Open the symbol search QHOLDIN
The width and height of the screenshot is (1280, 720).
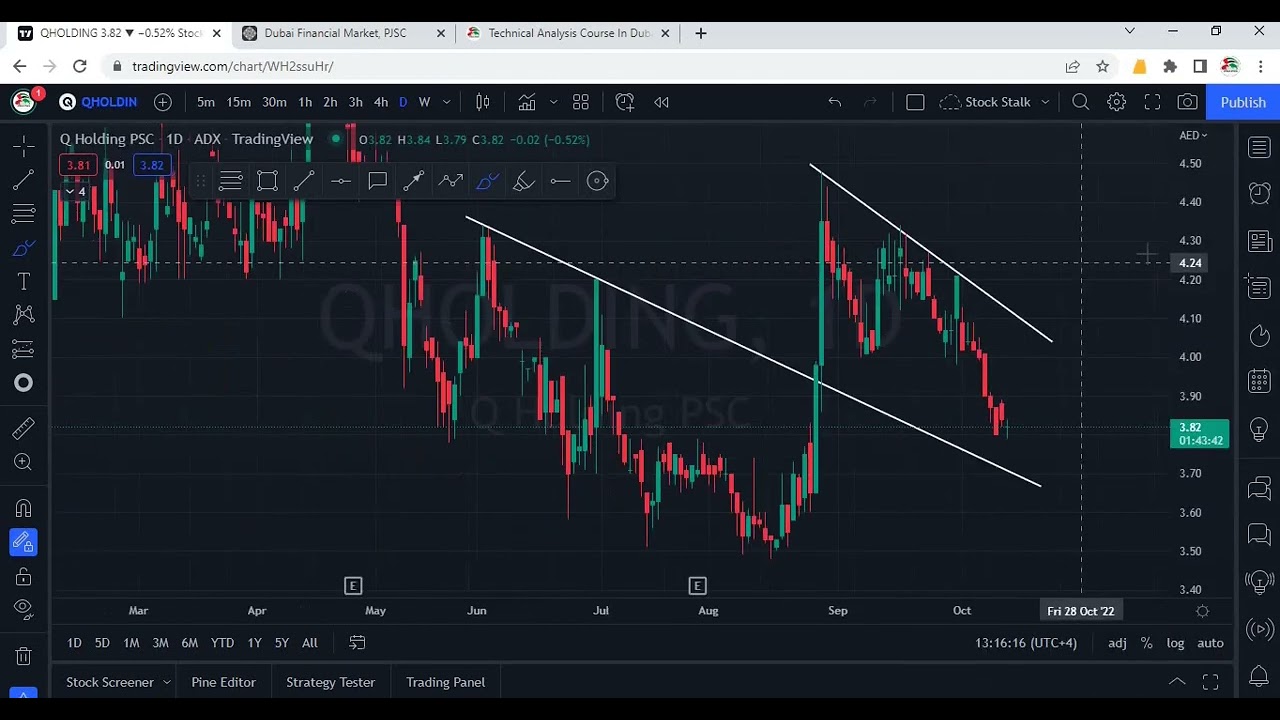click(98, 102)
